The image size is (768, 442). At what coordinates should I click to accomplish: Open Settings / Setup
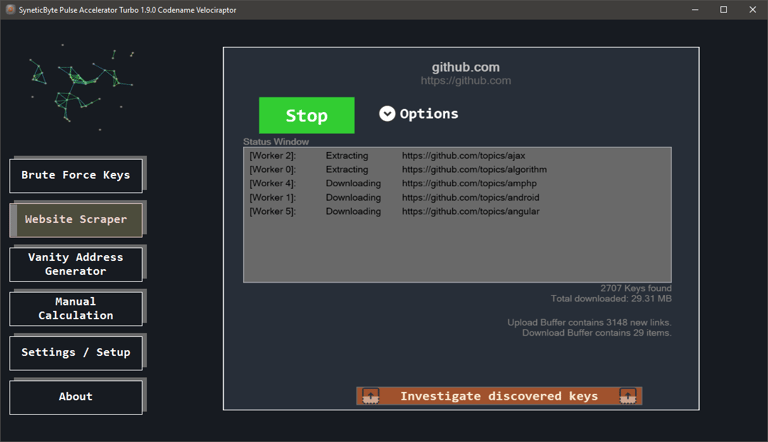76,352
